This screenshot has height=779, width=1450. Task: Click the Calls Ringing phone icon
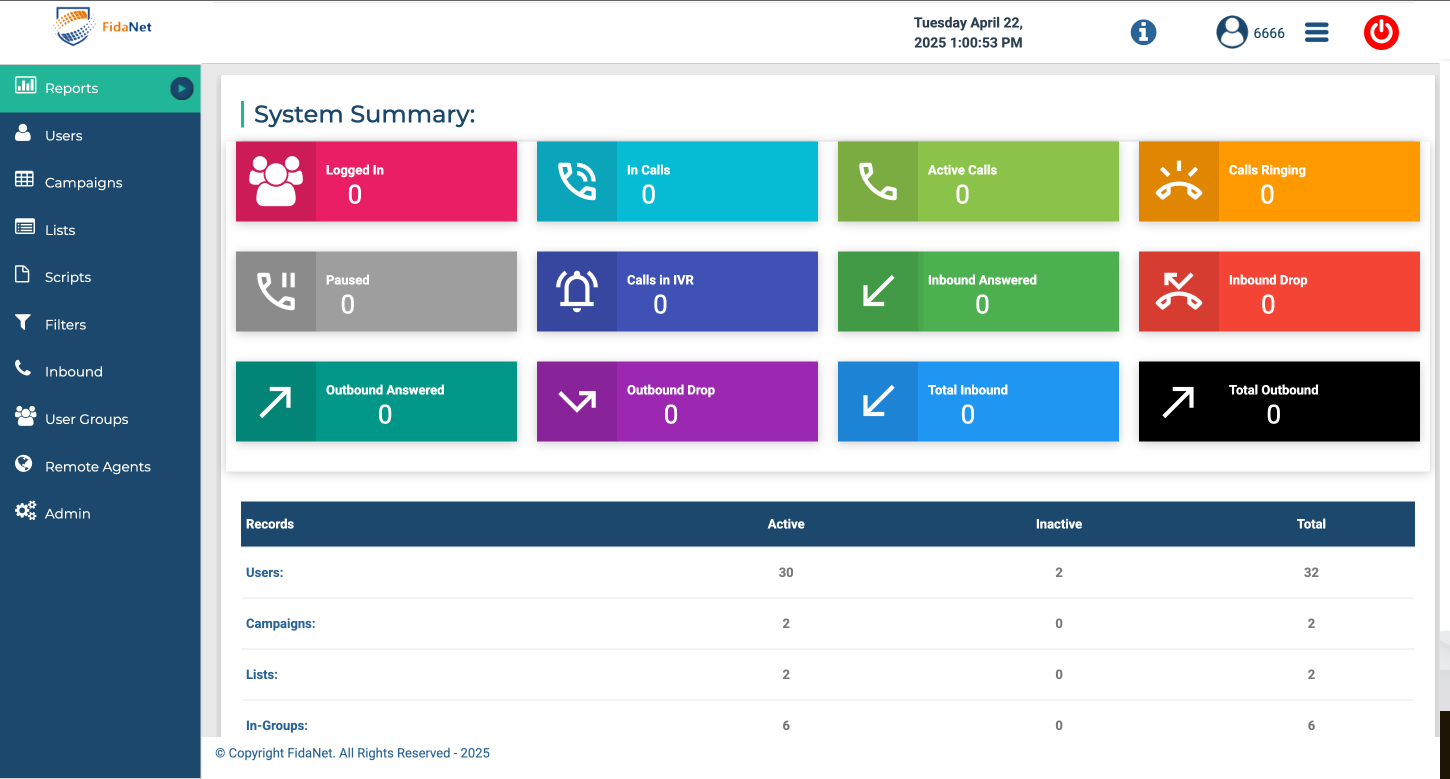1178,181
